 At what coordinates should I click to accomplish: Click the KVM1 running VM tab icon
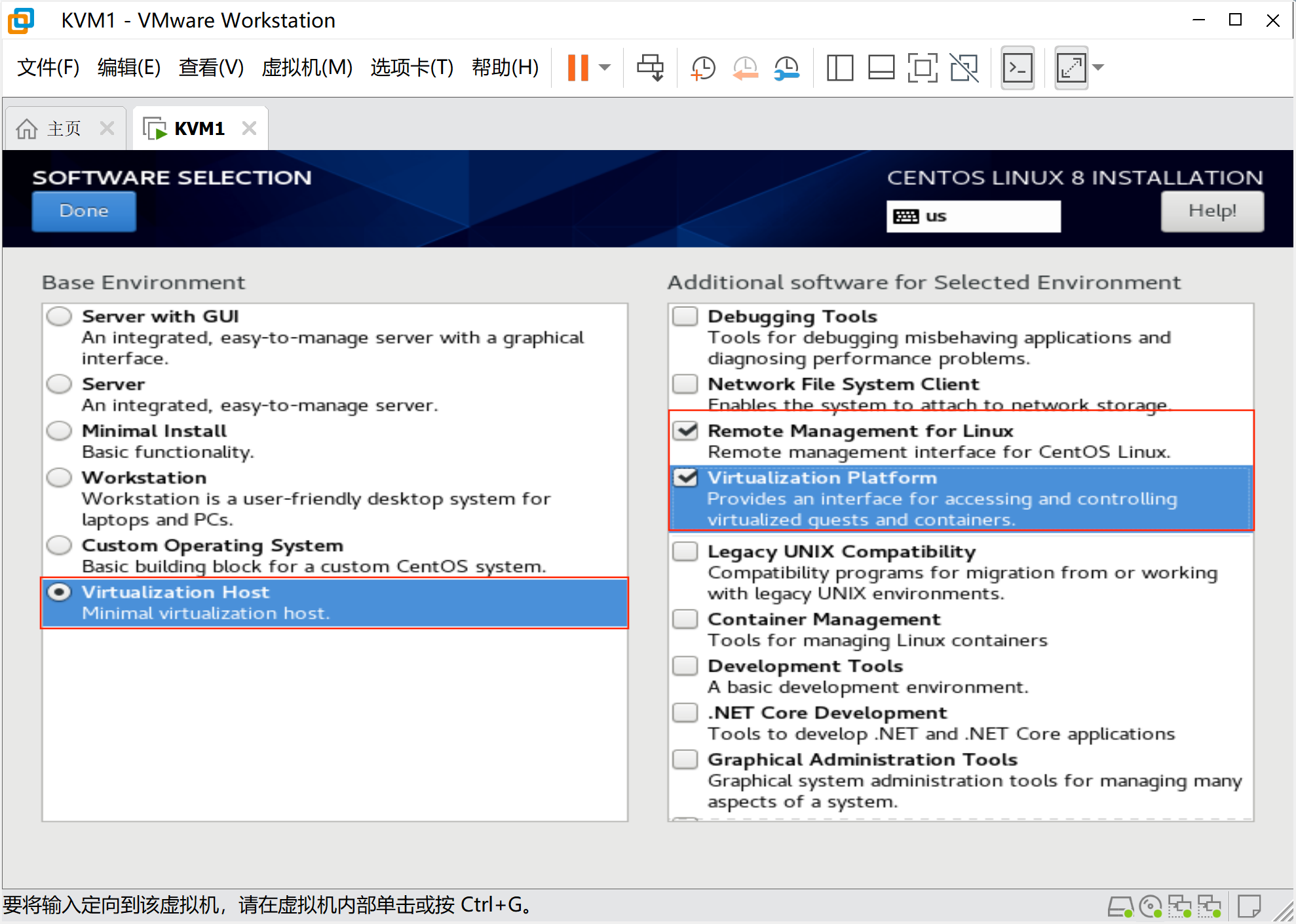[155, 128]
